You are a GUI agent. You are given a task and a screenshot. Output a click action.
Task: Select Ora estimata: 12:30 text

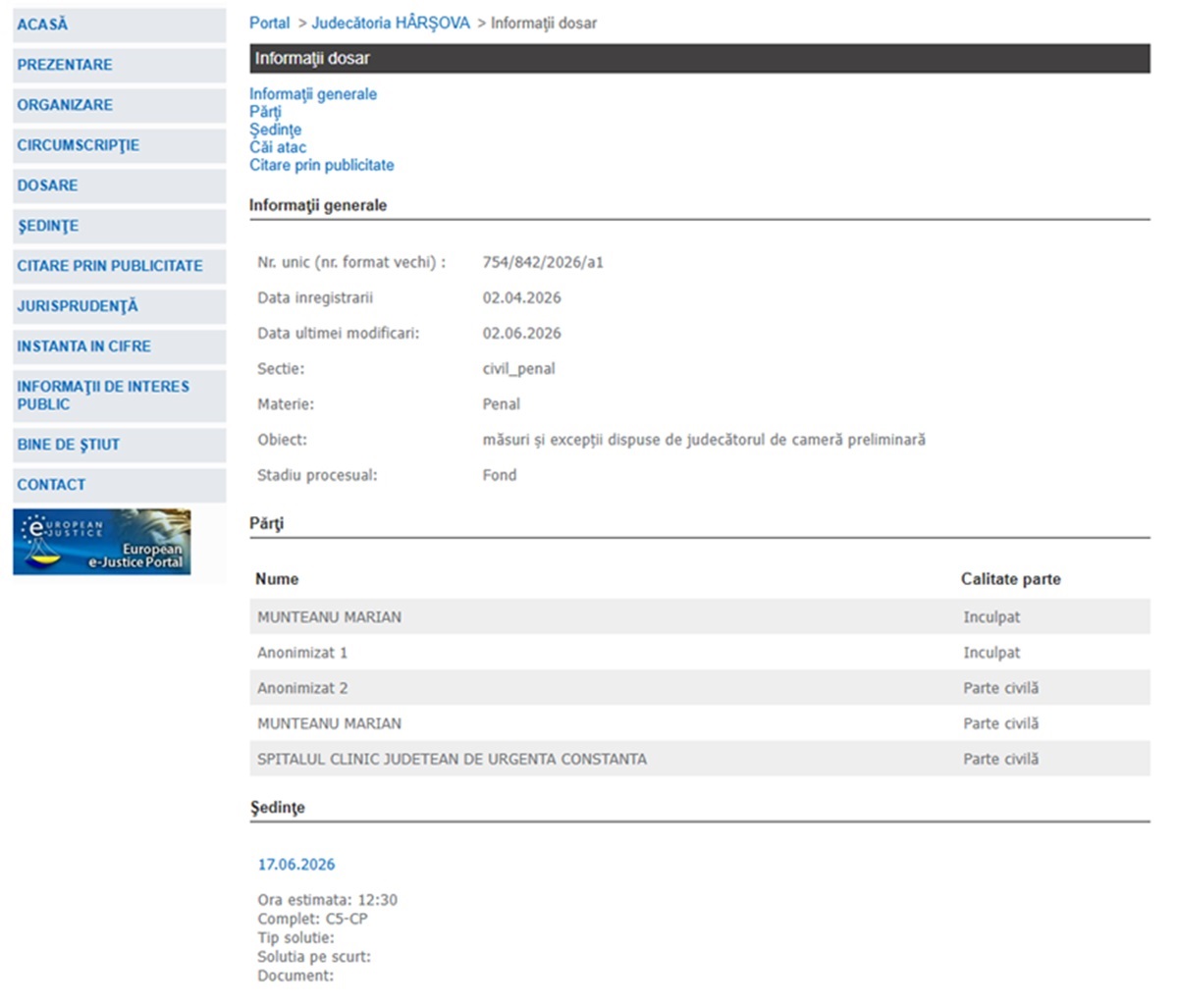(x=328, y=900)
